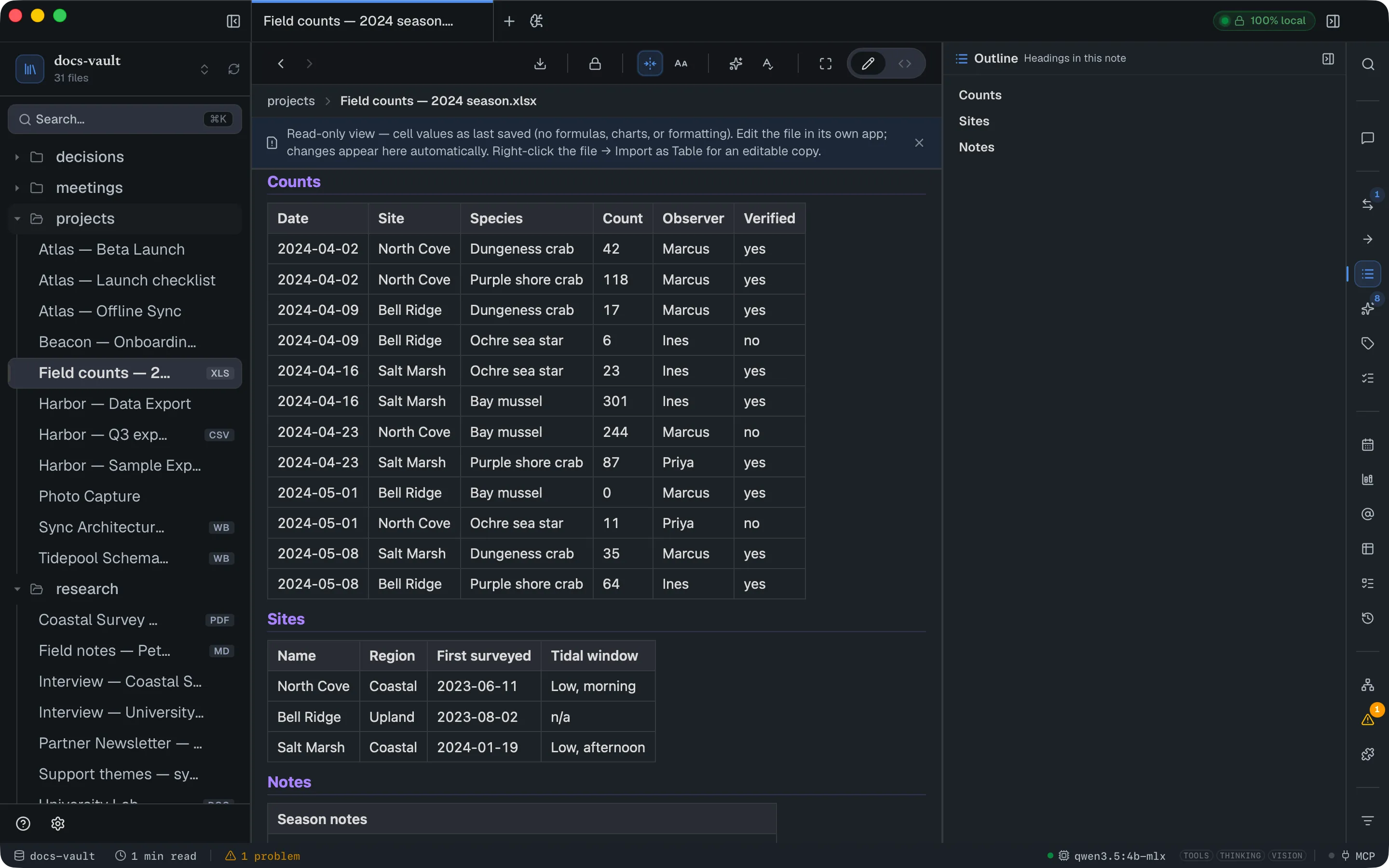Image resolution: width=1389 pixels, height=868 pixels.
Task: Open comments panel in right rail
Action: 1368,138
